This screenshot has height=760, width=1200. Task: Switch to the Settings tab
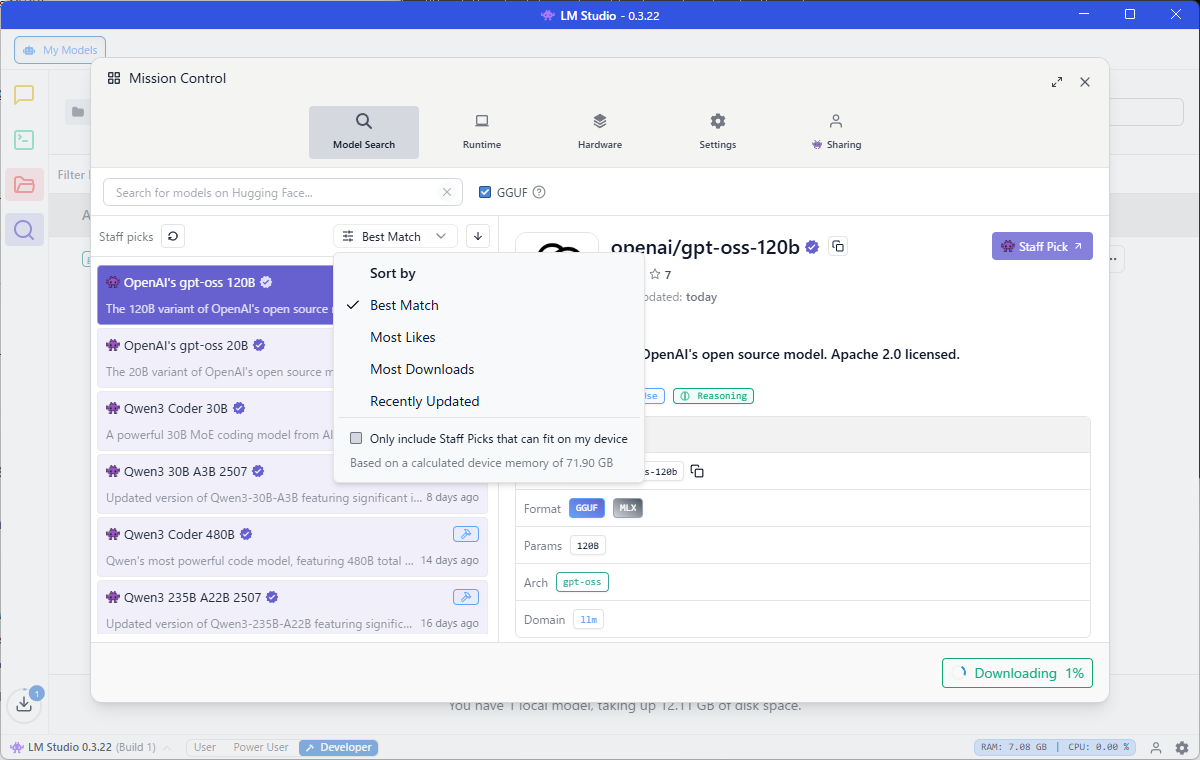718,132
